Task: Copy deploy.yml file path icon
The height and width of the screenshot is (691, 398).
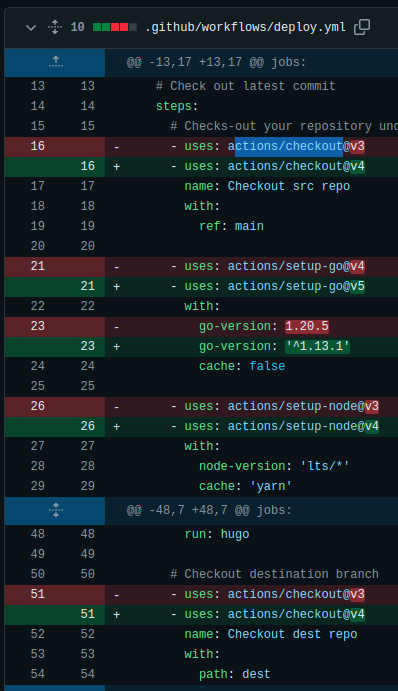Action: (362, 27)
